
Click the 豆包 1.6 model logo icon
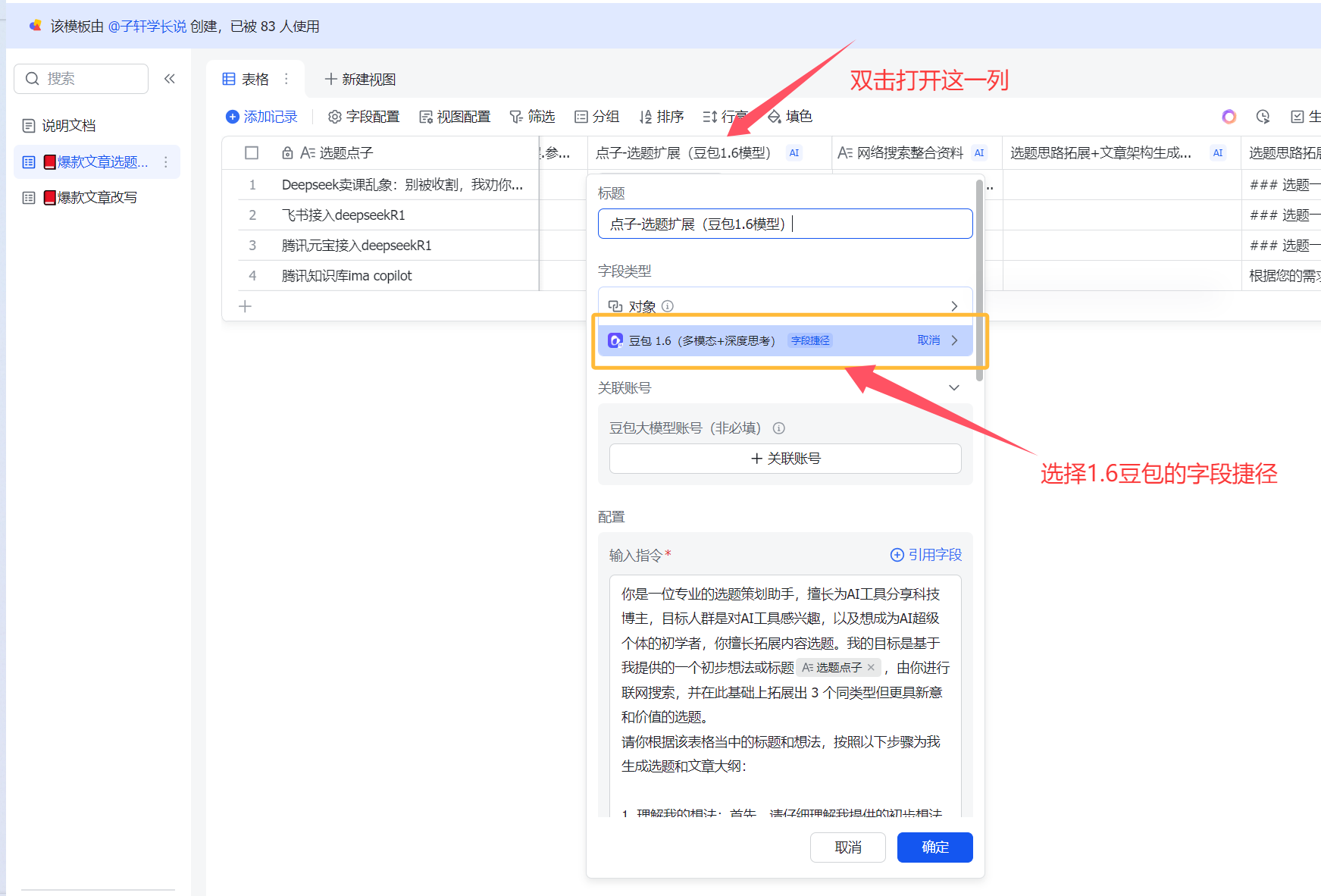click(615, 341)
